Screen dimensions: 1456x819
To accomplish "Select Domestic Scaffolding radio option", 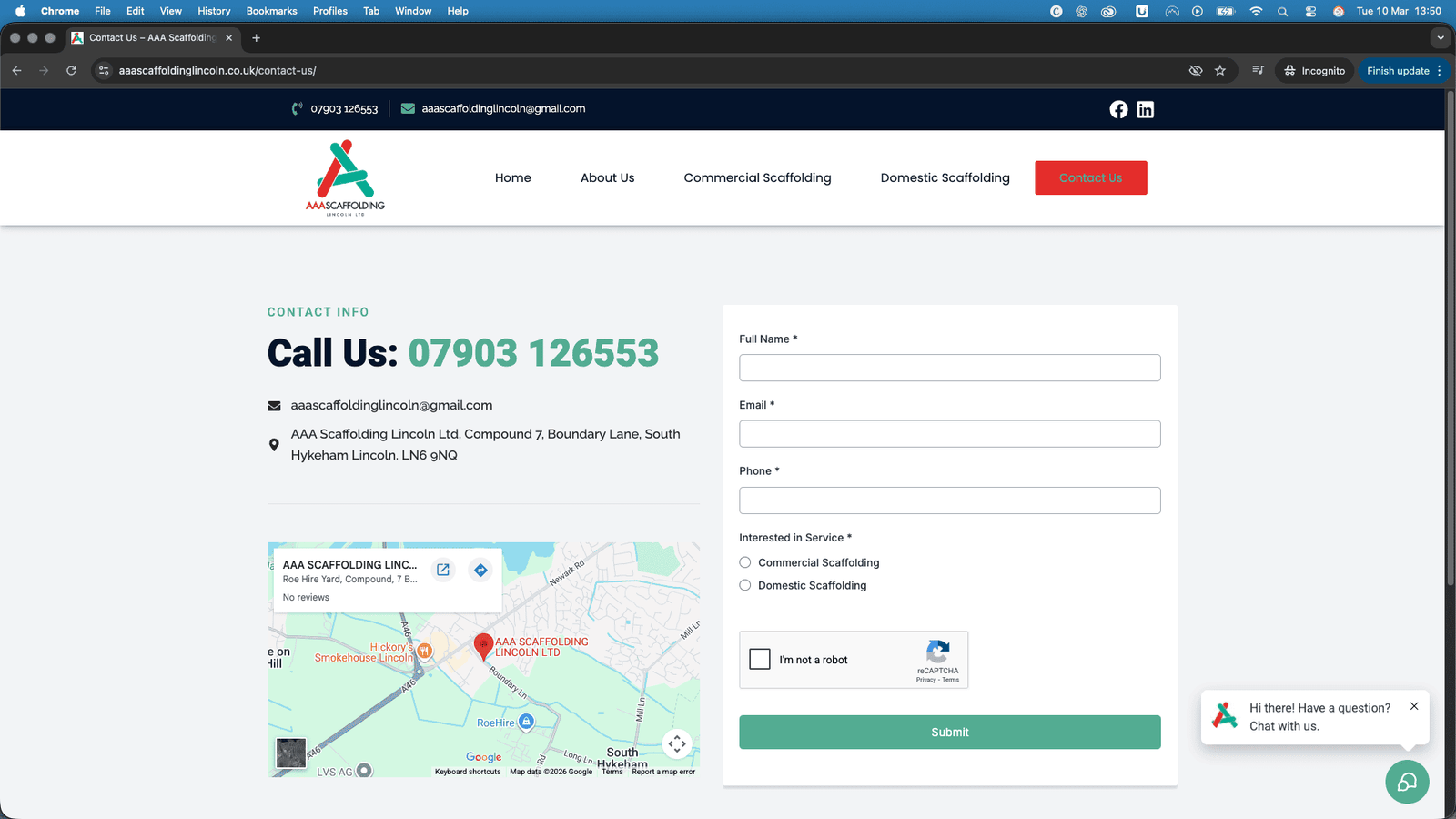I will [745, 585].
